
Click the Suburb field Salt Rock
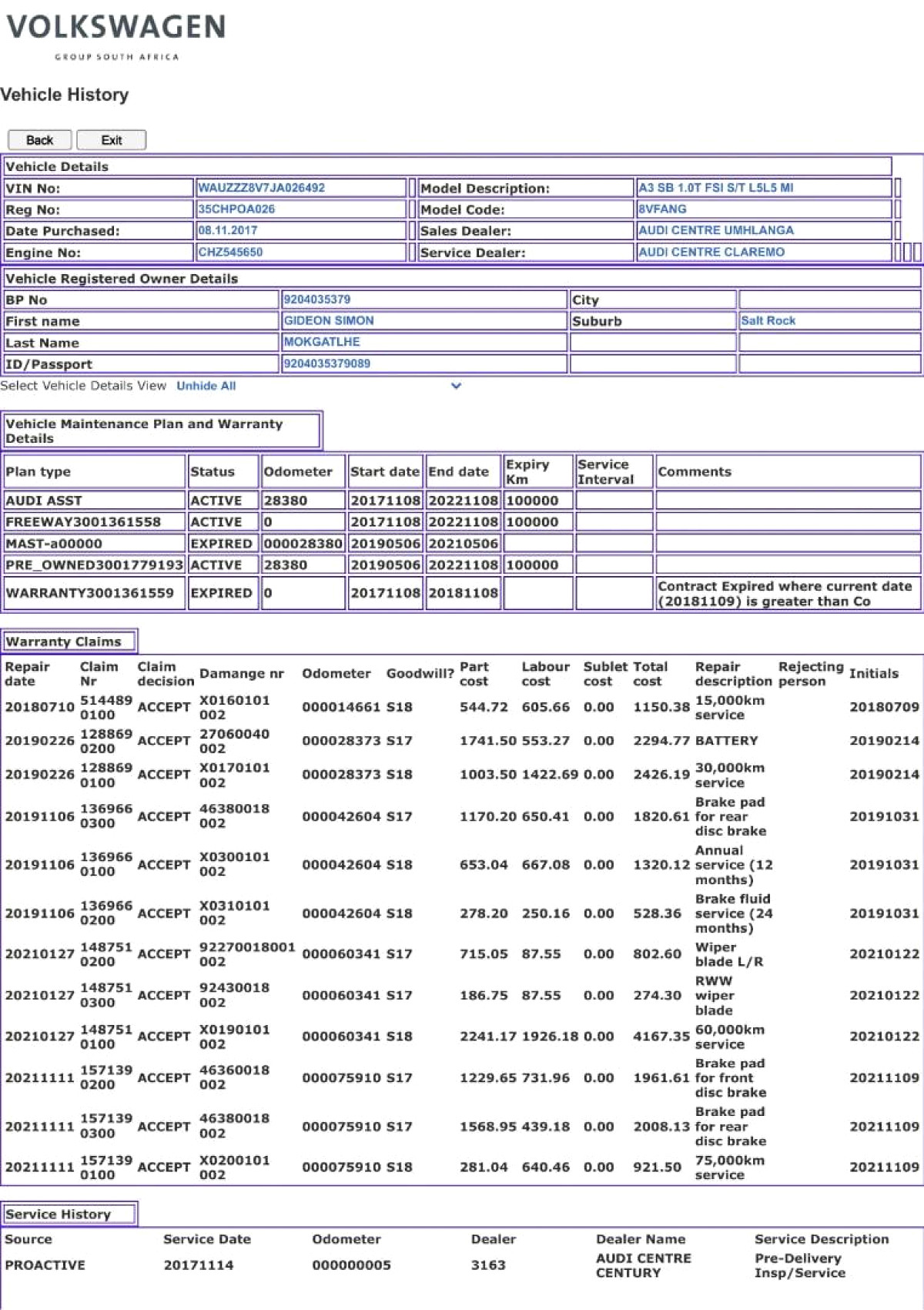(829, 321)
